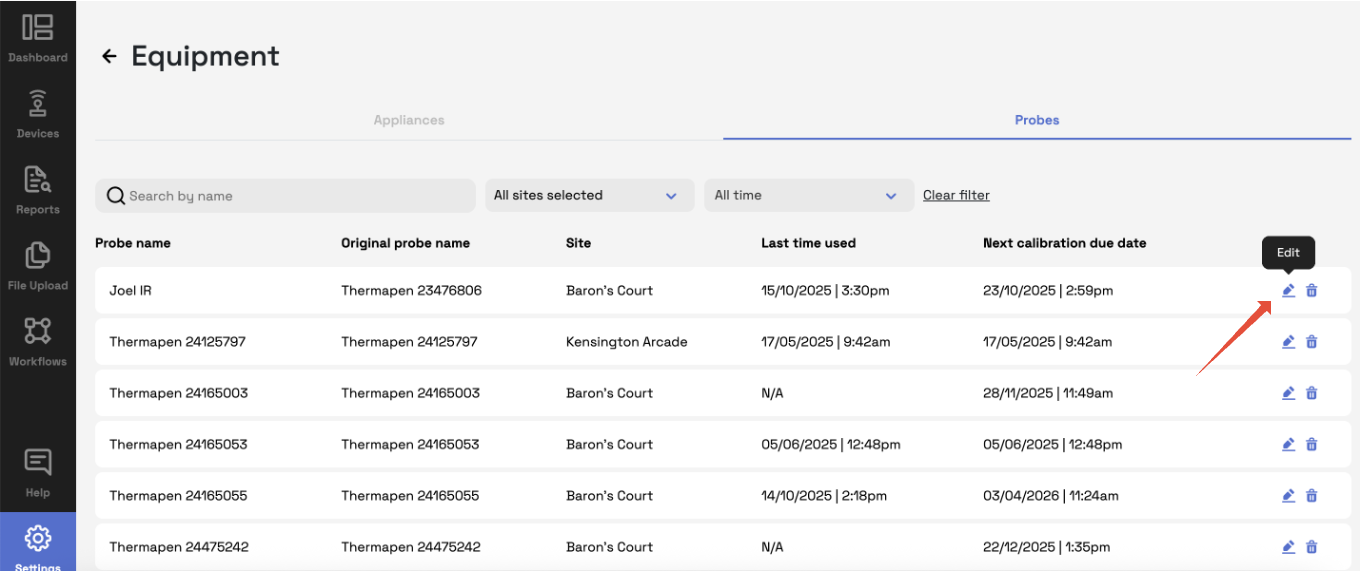This screenshot has height=571, width=1360.
Task: Edit the Joel IR probe
Action: (x=1288, y=291)
